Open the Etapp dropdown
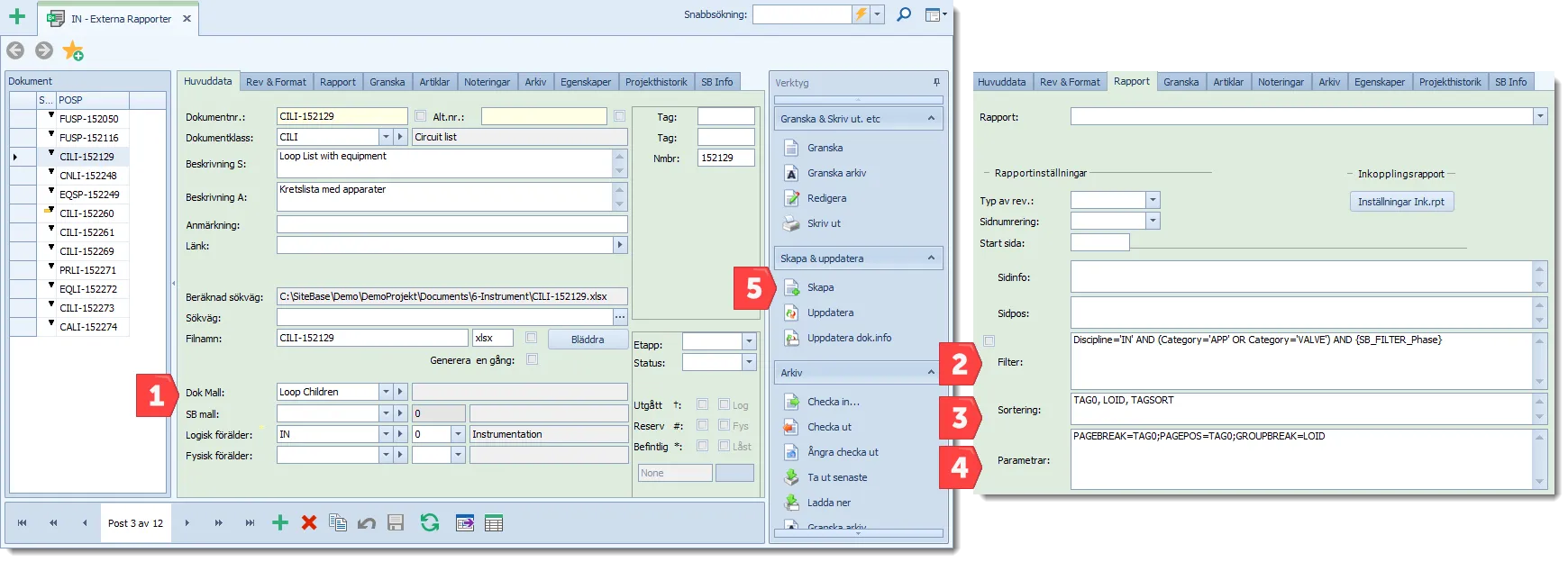Viewport: 1568px width, 562px height. tap(749, 341)
